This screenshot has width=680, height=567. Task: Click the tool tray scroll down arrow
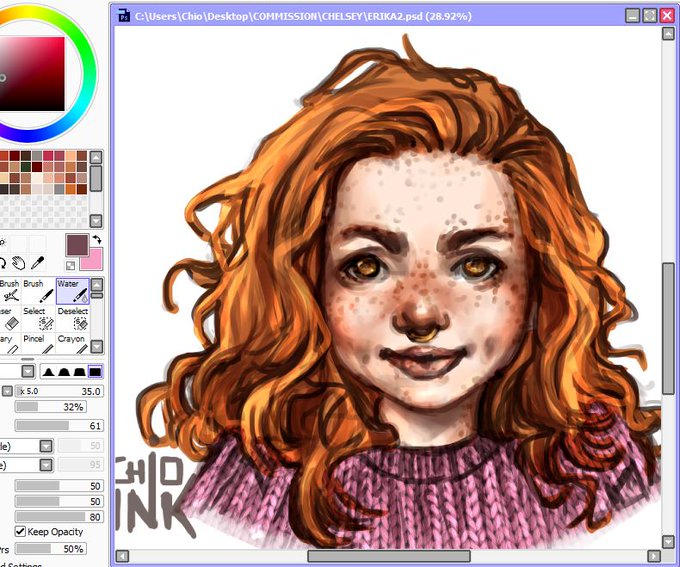click(x=97, y=346)
